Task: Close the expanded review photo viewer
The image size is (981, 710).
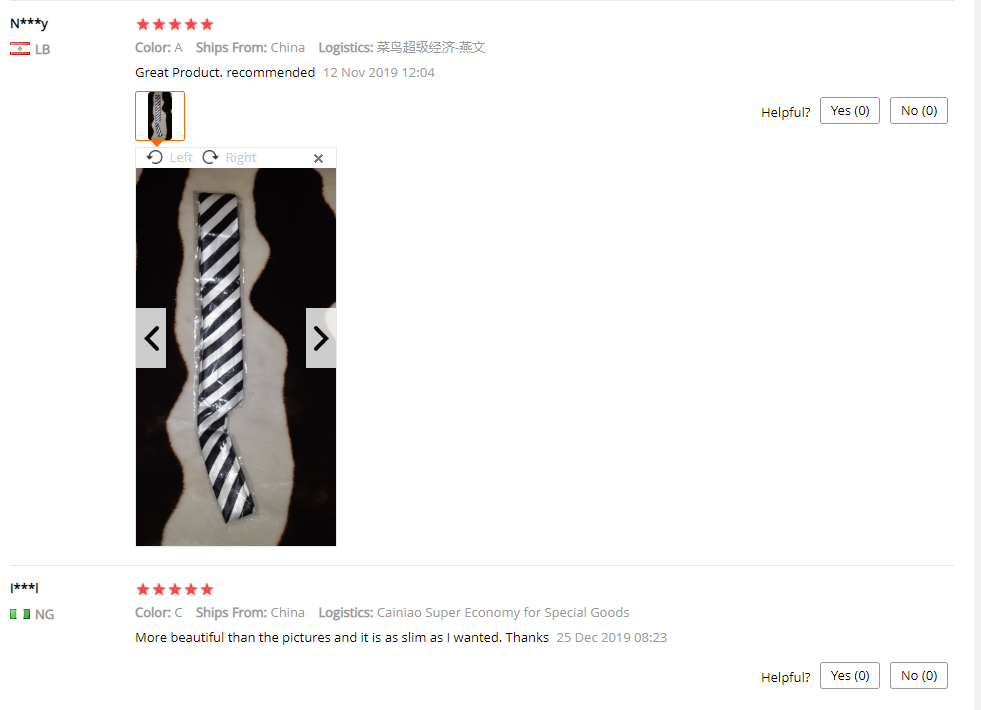Action: tap(318, 158)
